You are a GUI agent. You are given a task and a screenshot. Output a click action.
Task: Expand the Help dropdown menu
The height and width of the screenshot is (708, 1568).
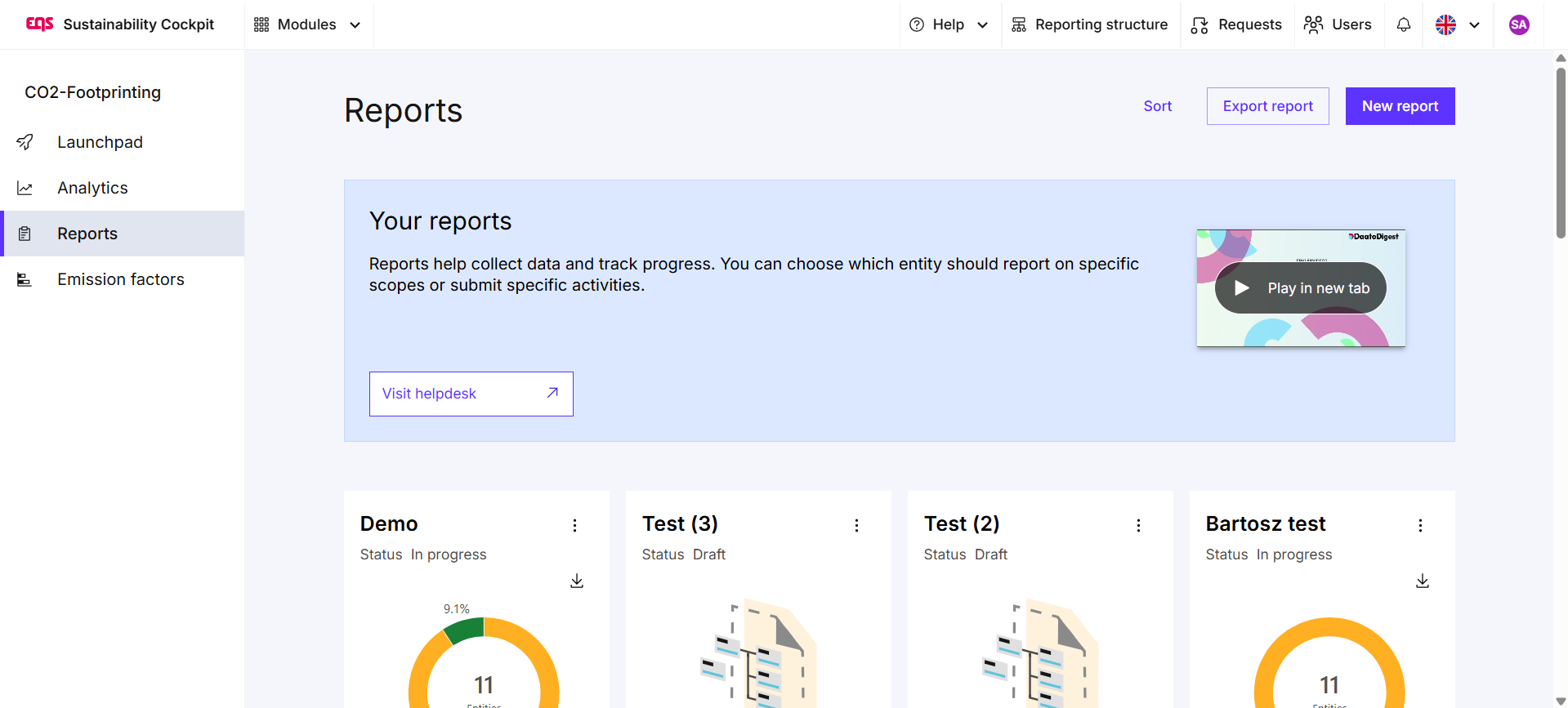[x=949, y=24]
